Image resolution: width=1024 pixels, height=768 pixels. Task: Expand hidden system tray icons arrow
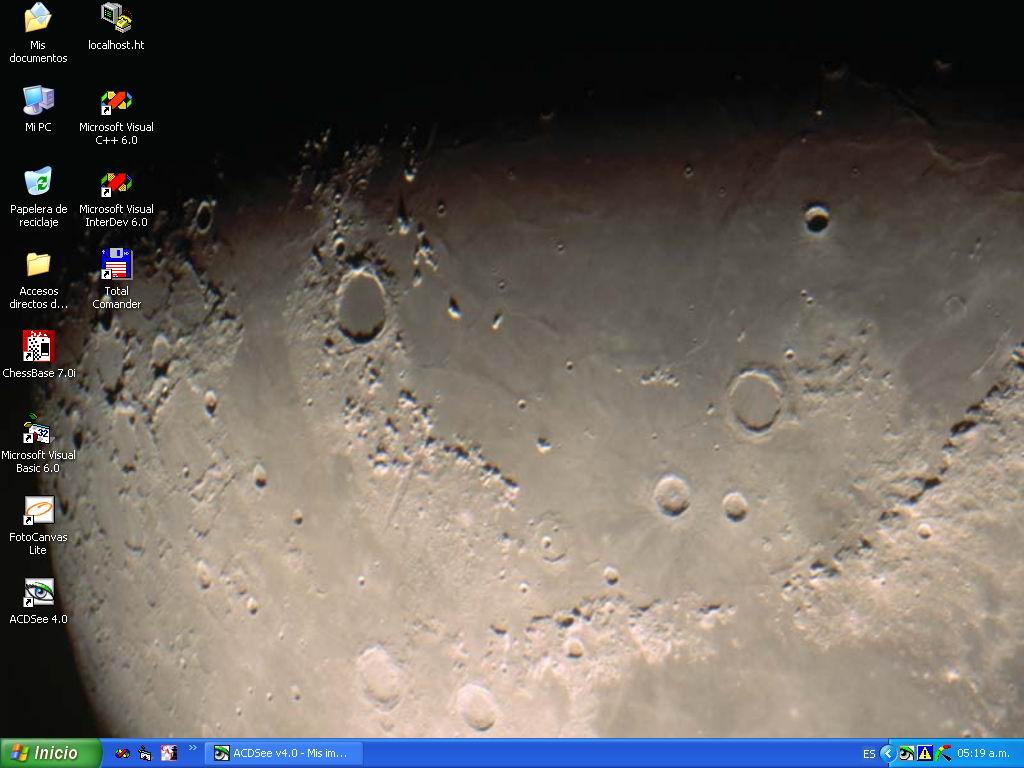[887, 753]
